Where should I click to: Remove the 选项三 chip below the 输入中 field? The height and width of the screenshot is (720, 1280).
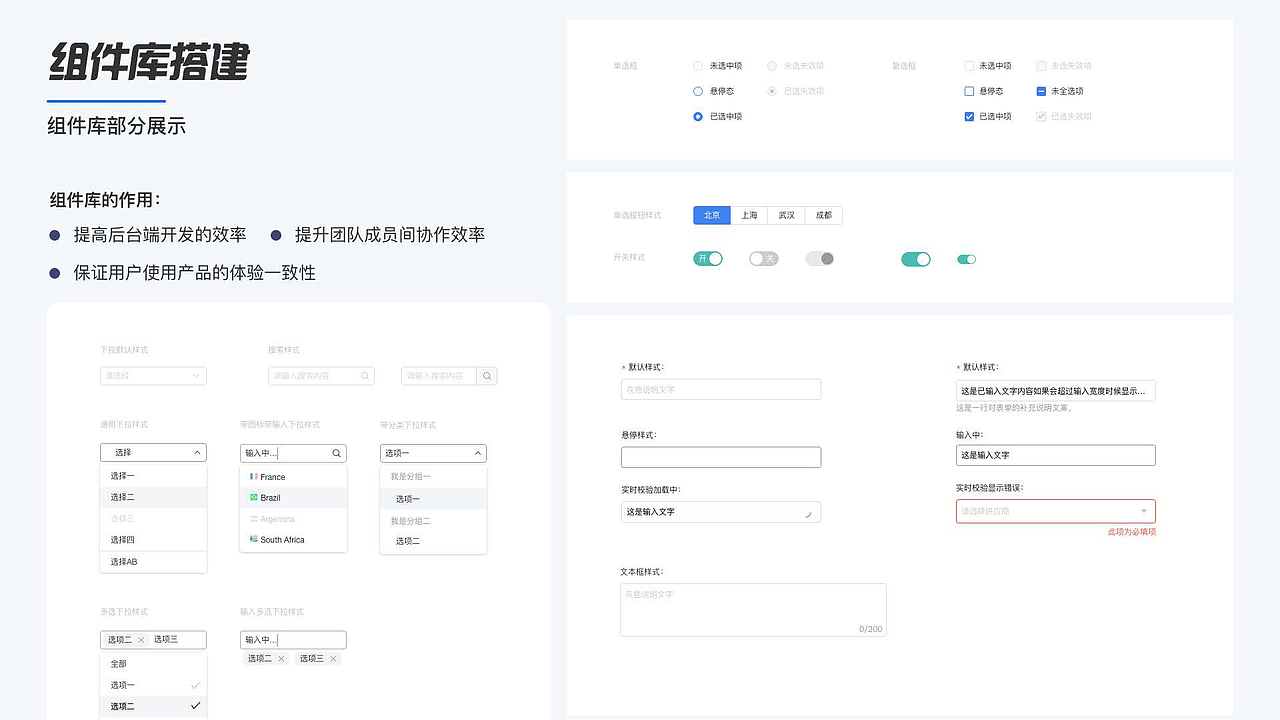click(333, 659)
